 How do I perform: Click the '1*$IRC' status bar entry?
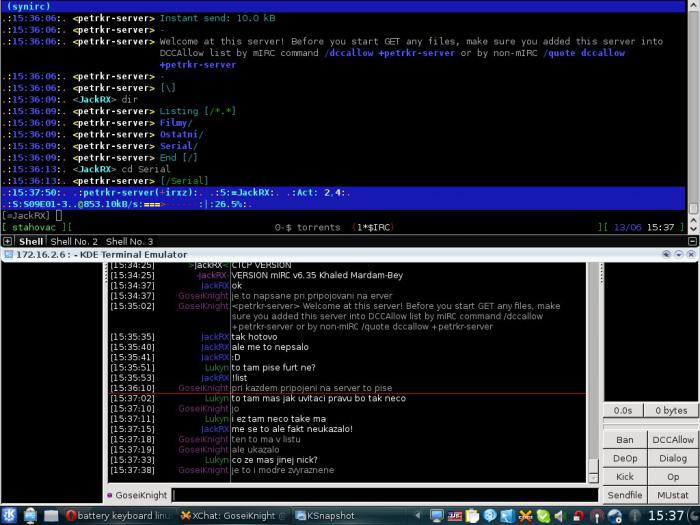click(x=373, y=227)
